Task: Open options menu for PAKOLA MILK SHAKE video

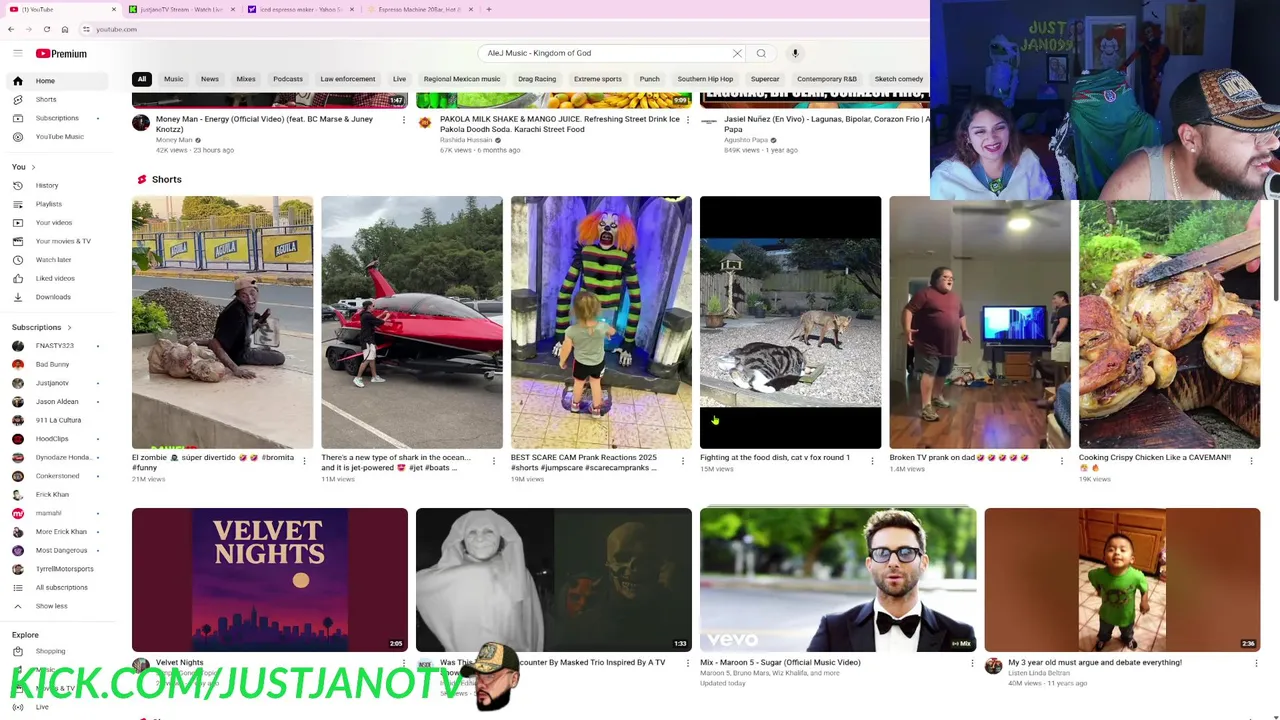Action: 688,120
